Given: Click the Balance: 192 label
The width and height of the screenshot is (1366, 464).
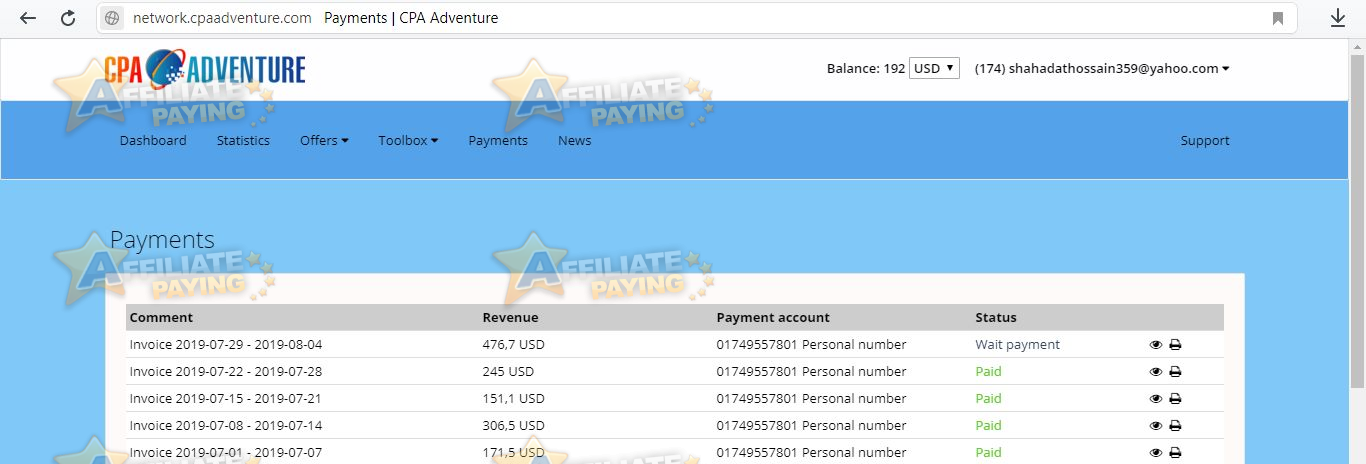Looking at the screenshot, I should tap(866, 69).
